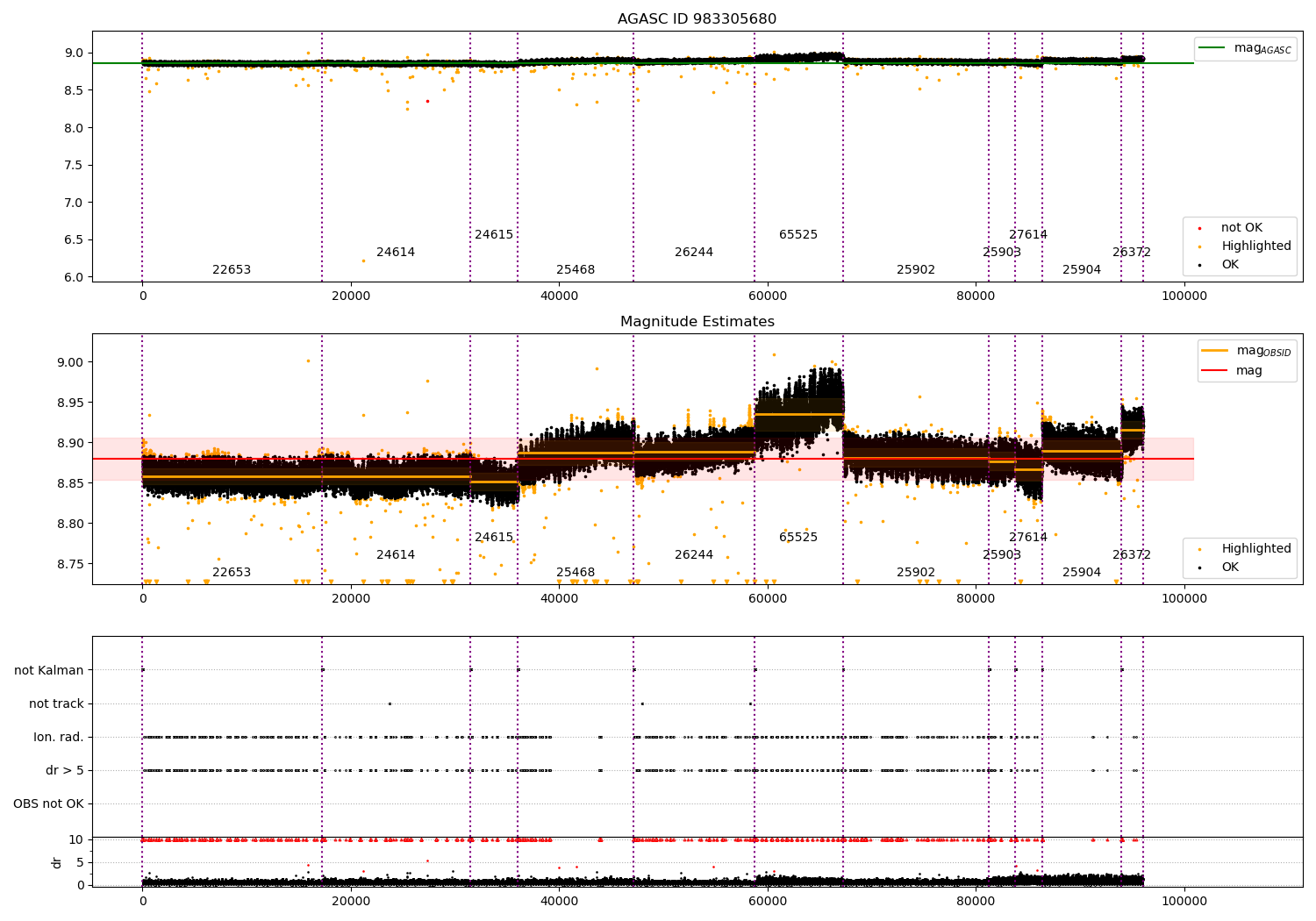Click OBSID label 24615 in Magnitude Estimates plot
Image resolution: width=1316 pixels, height=921 pixels.
pyautogui.click(x=494, y=538)
